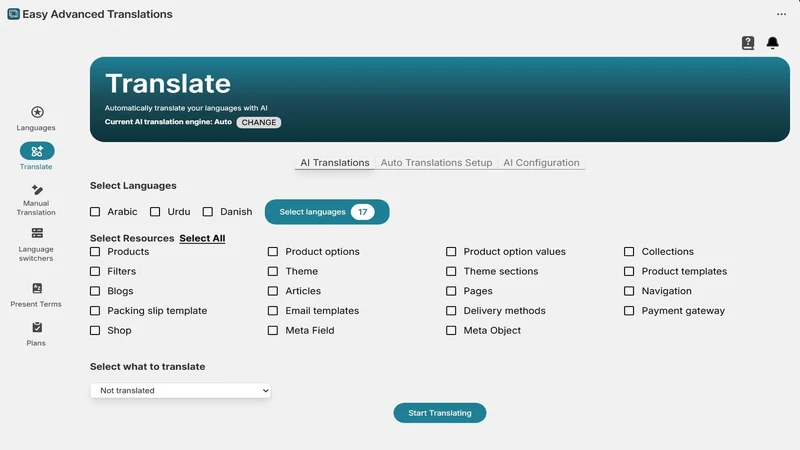Tick the Theme checkbox
The height and width of the screenshot is (450, 800).
pos(273,271)
